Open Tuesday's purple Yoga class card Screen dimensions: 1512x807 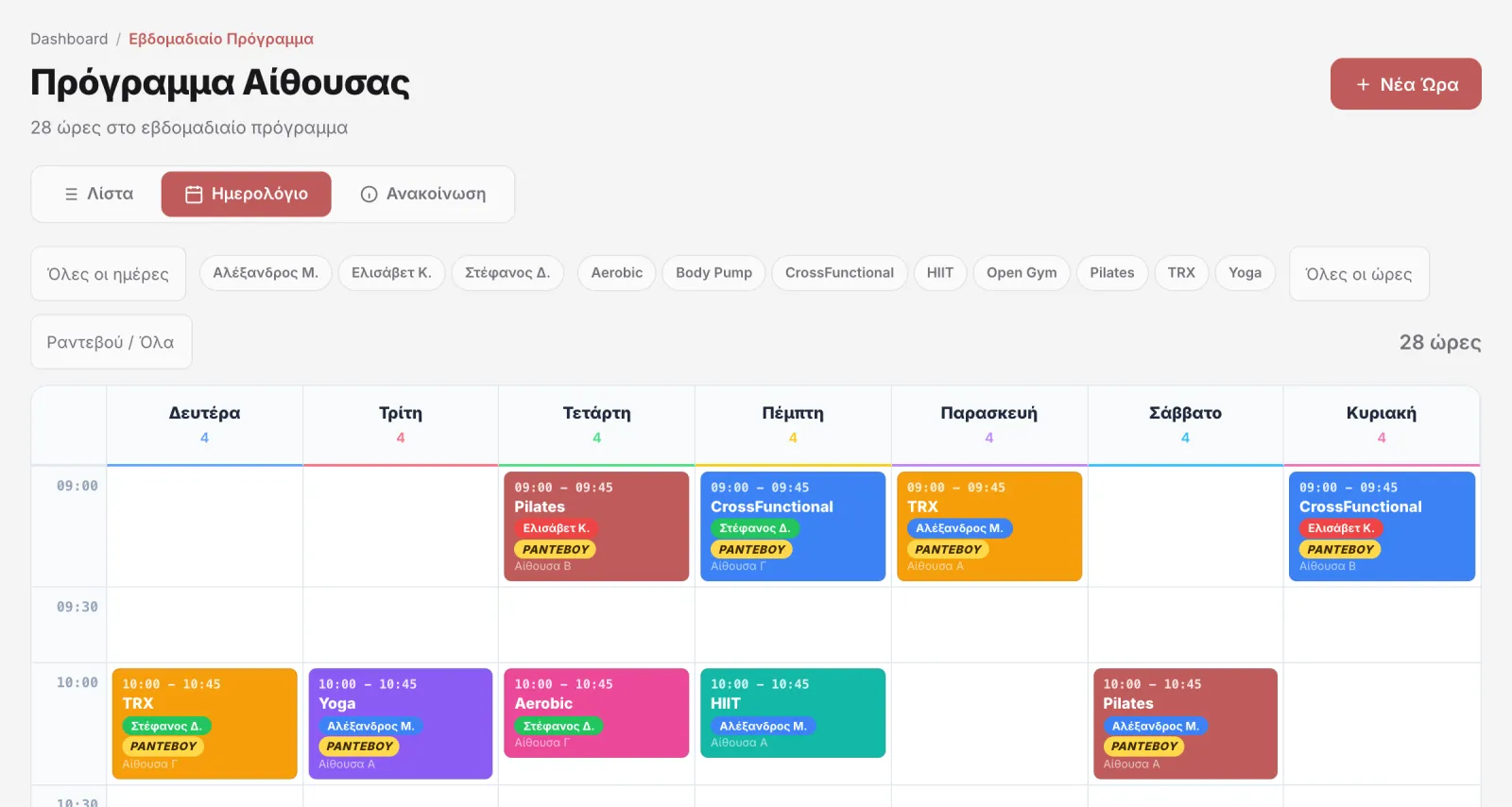click(401, 724)
